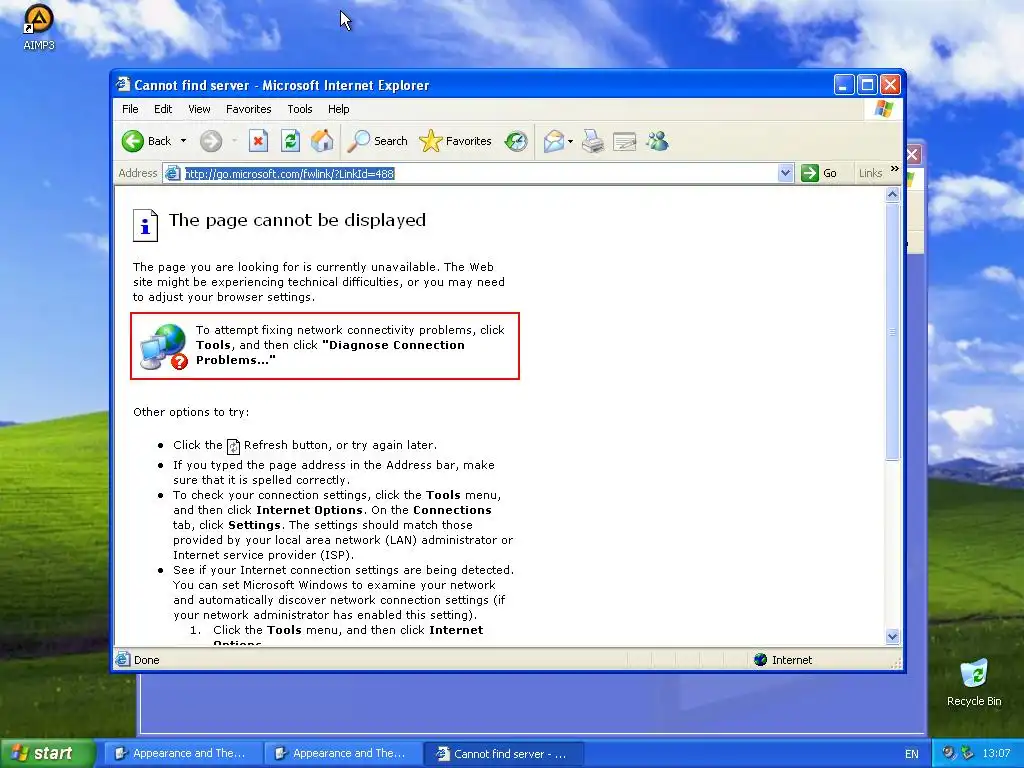Click the page icon in the address bar
This screenshot has width=1024, height=768.
pyautogui.click(x=172, y=173)
